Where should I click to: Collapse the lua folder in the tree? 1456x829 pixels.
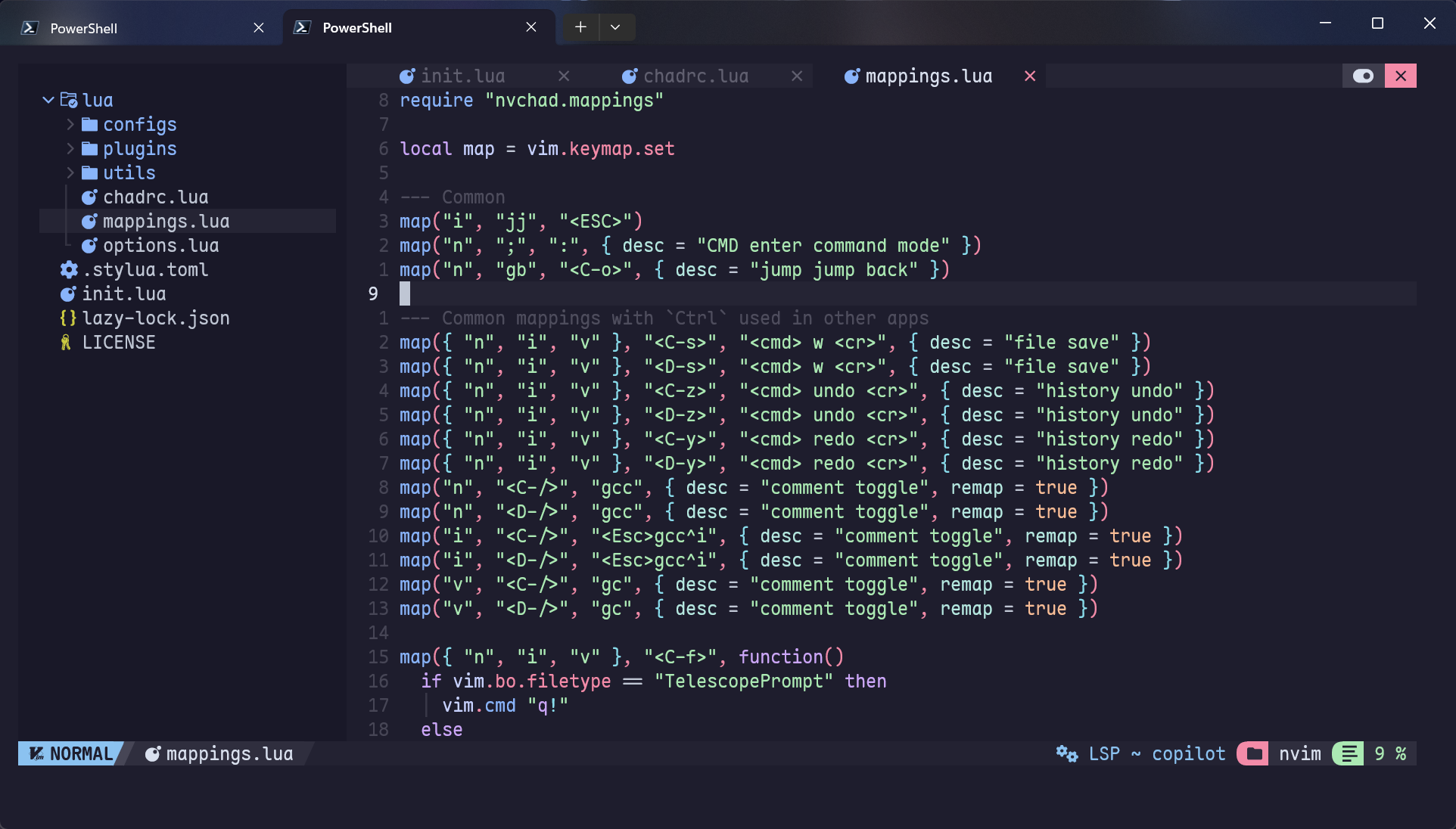coord(48,100)
